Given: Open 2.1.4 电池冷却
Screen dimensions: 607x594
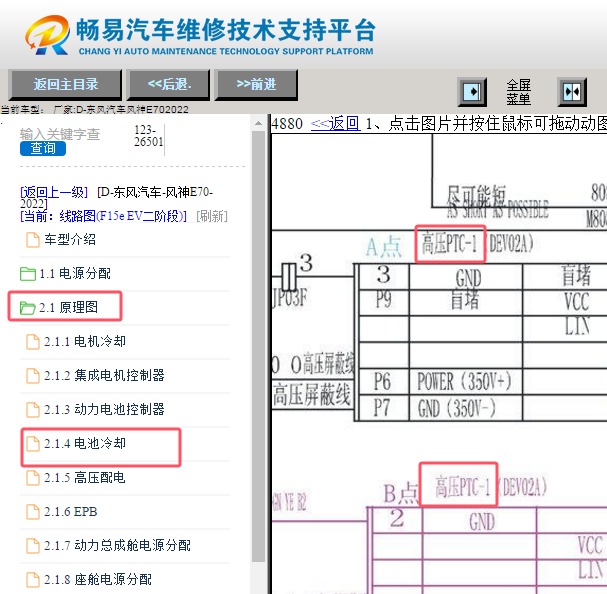Looking at the screenshot, I should coord(85,443).
